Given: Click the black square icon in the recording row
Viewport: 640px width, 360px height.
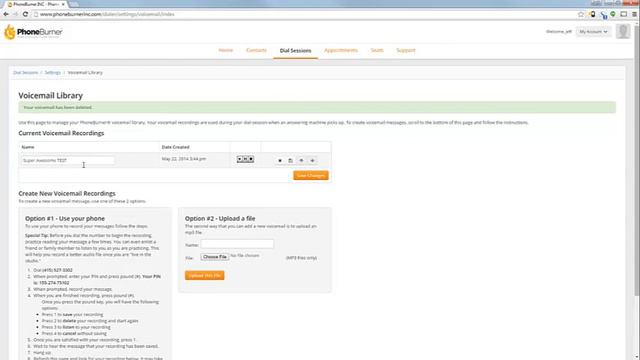Looking at the screenshot, I should point(280,160).
